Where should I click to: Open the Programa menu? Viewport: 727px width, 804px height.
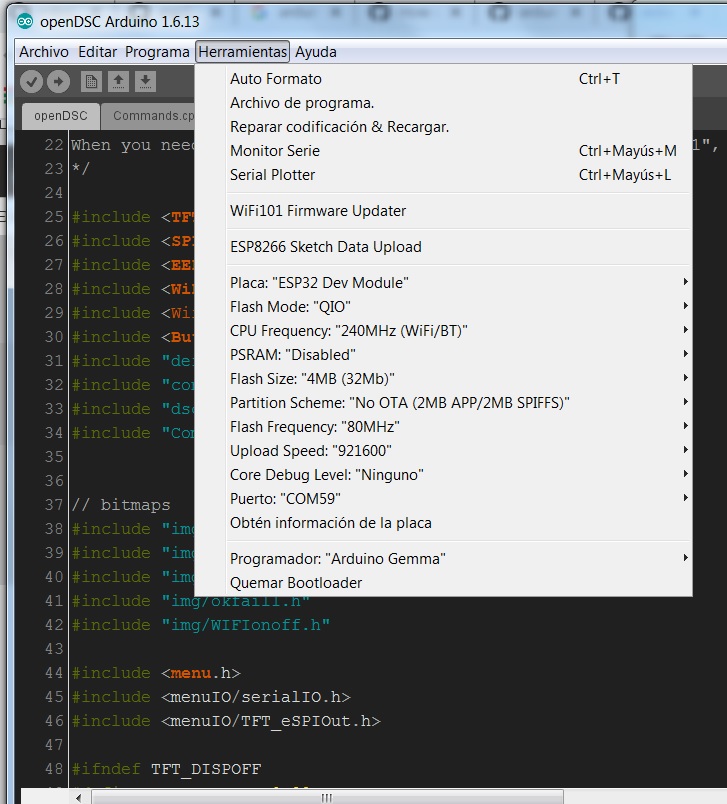157,52
